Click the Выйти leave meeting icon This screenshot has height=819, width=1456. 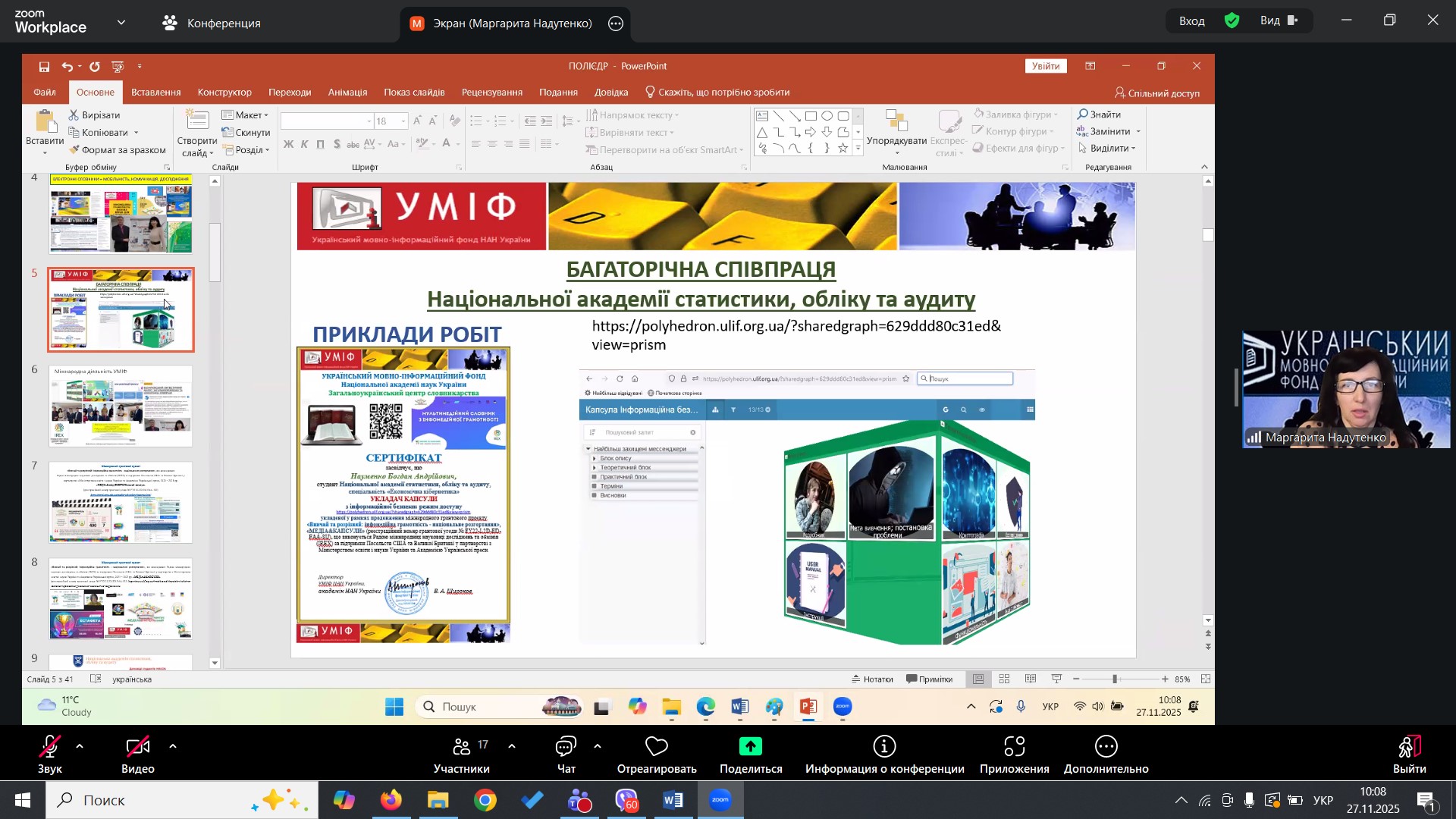pyautogui.click(x=1409, y=747)
